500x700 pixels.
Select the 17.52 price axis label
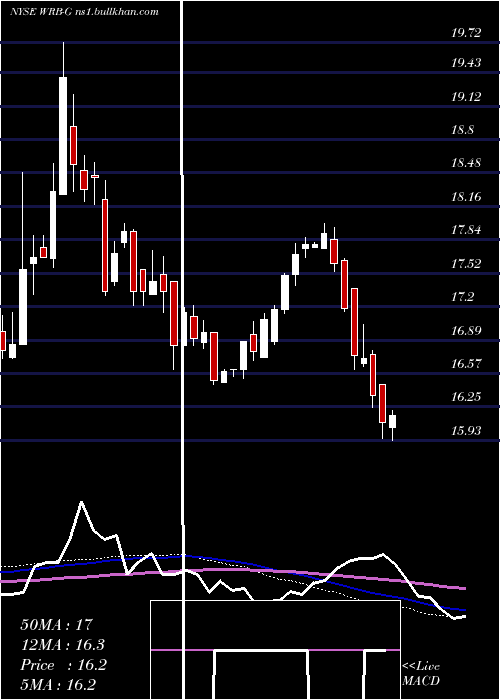pos(466,263)
